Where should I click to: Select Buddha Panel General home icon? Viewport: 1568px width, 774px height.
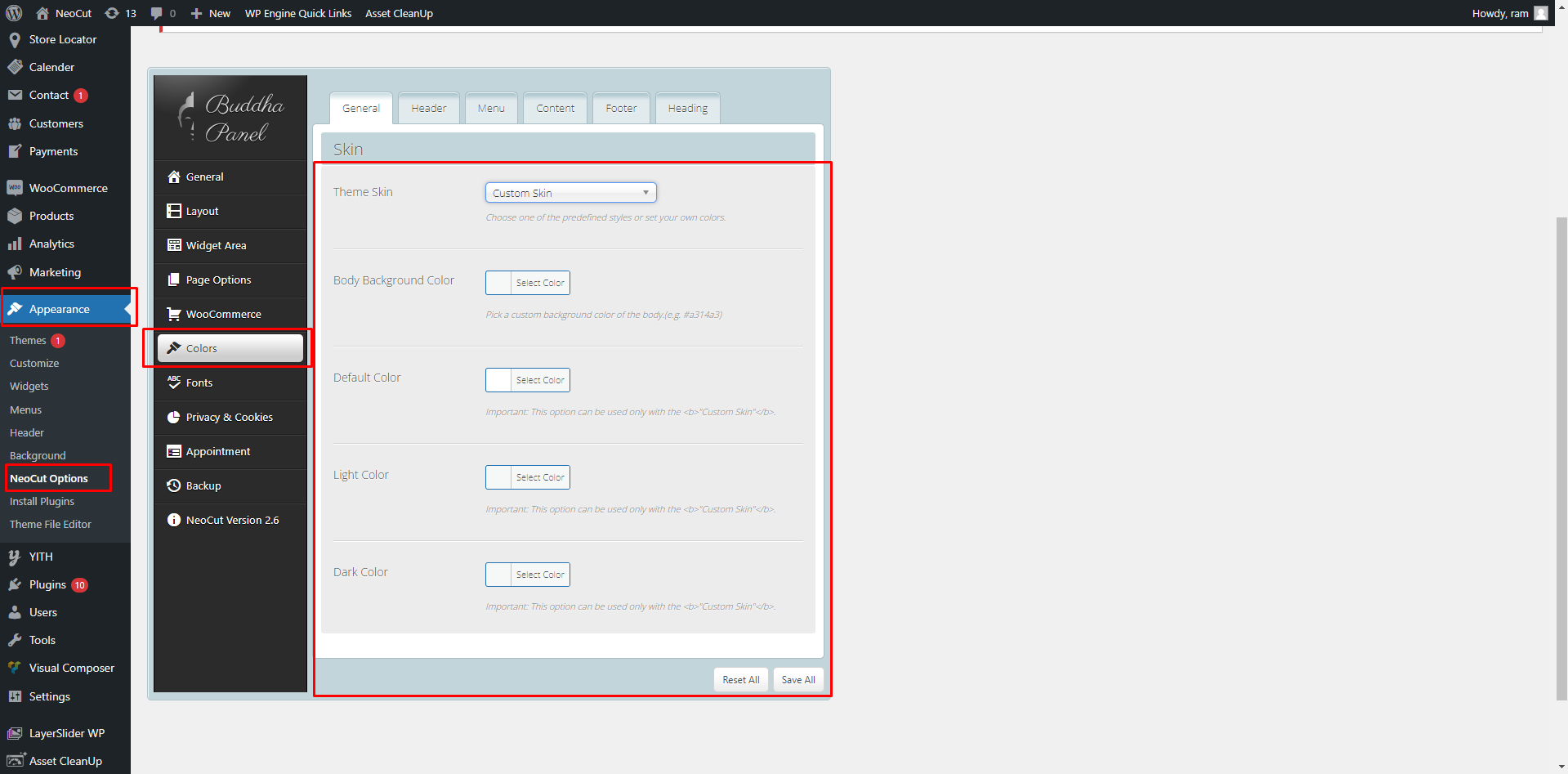coord(173,177)
